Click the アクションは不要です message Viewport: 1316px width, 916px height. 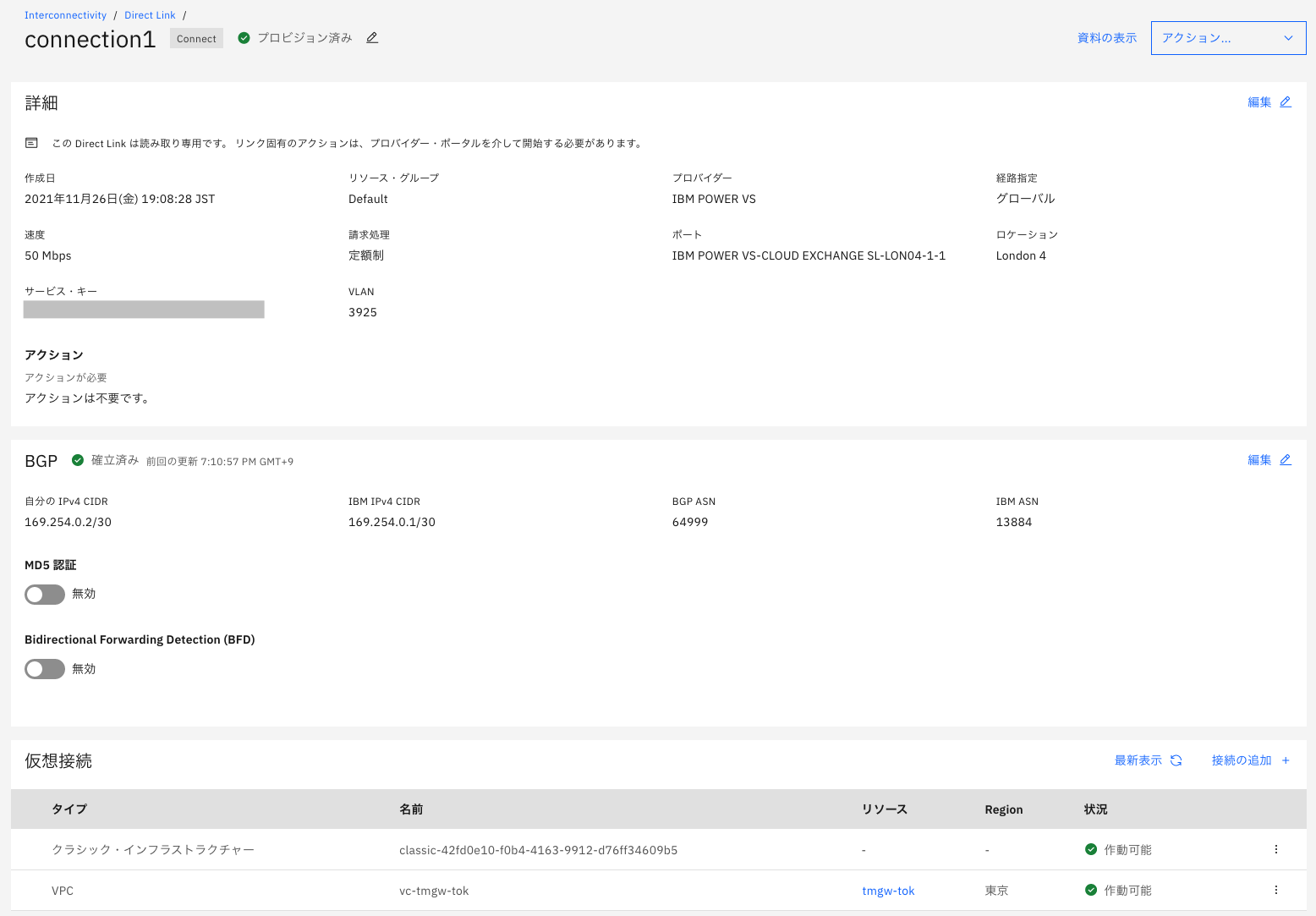click(89, 398)
